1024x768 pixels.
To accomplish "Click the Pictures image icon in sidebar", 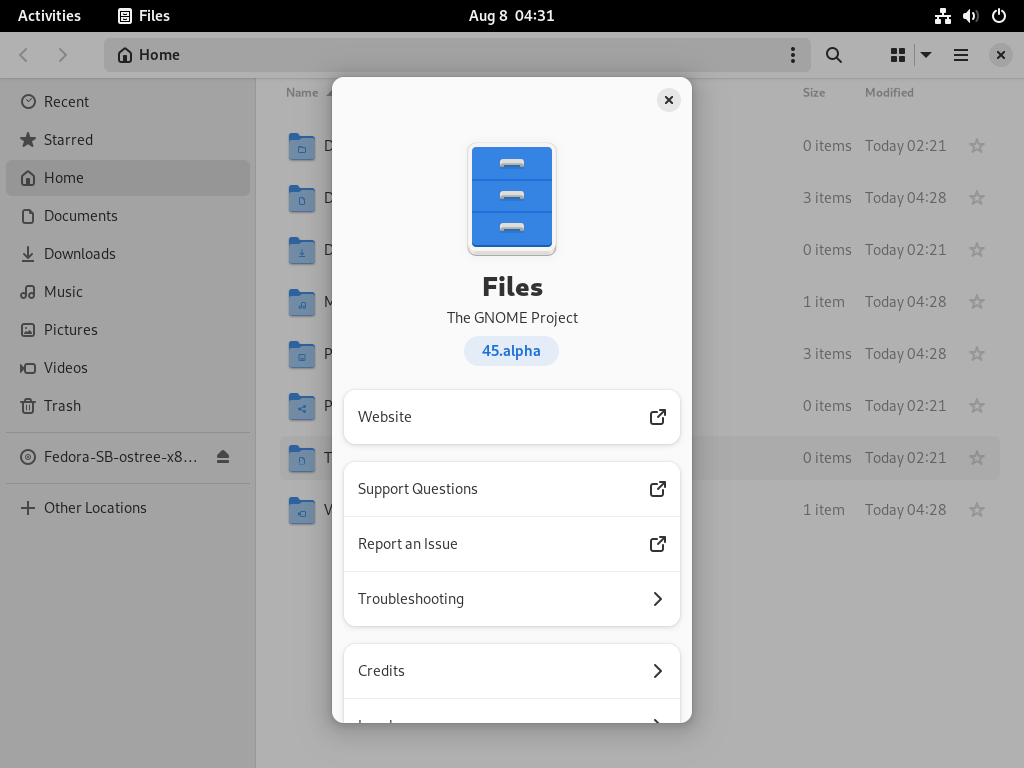I will [28, 330].
